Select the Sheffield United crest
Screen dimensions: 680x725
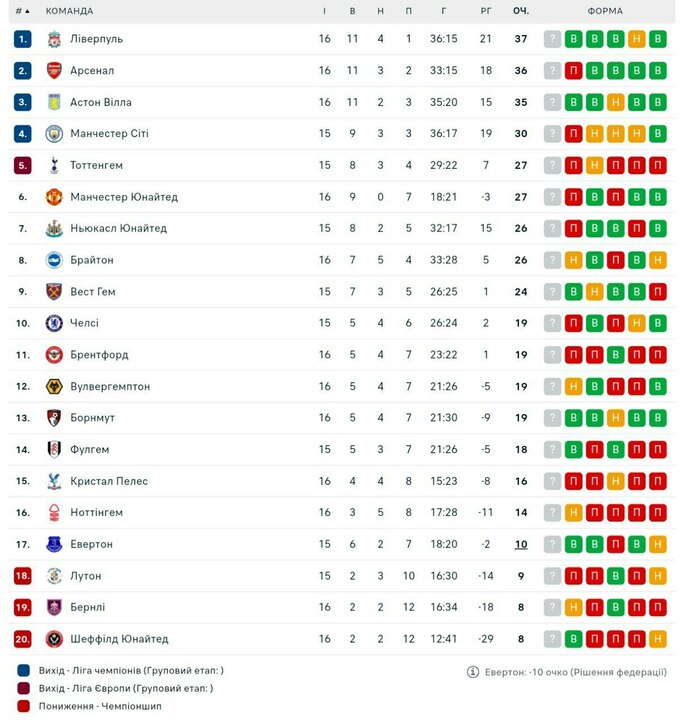pos(54,639)
